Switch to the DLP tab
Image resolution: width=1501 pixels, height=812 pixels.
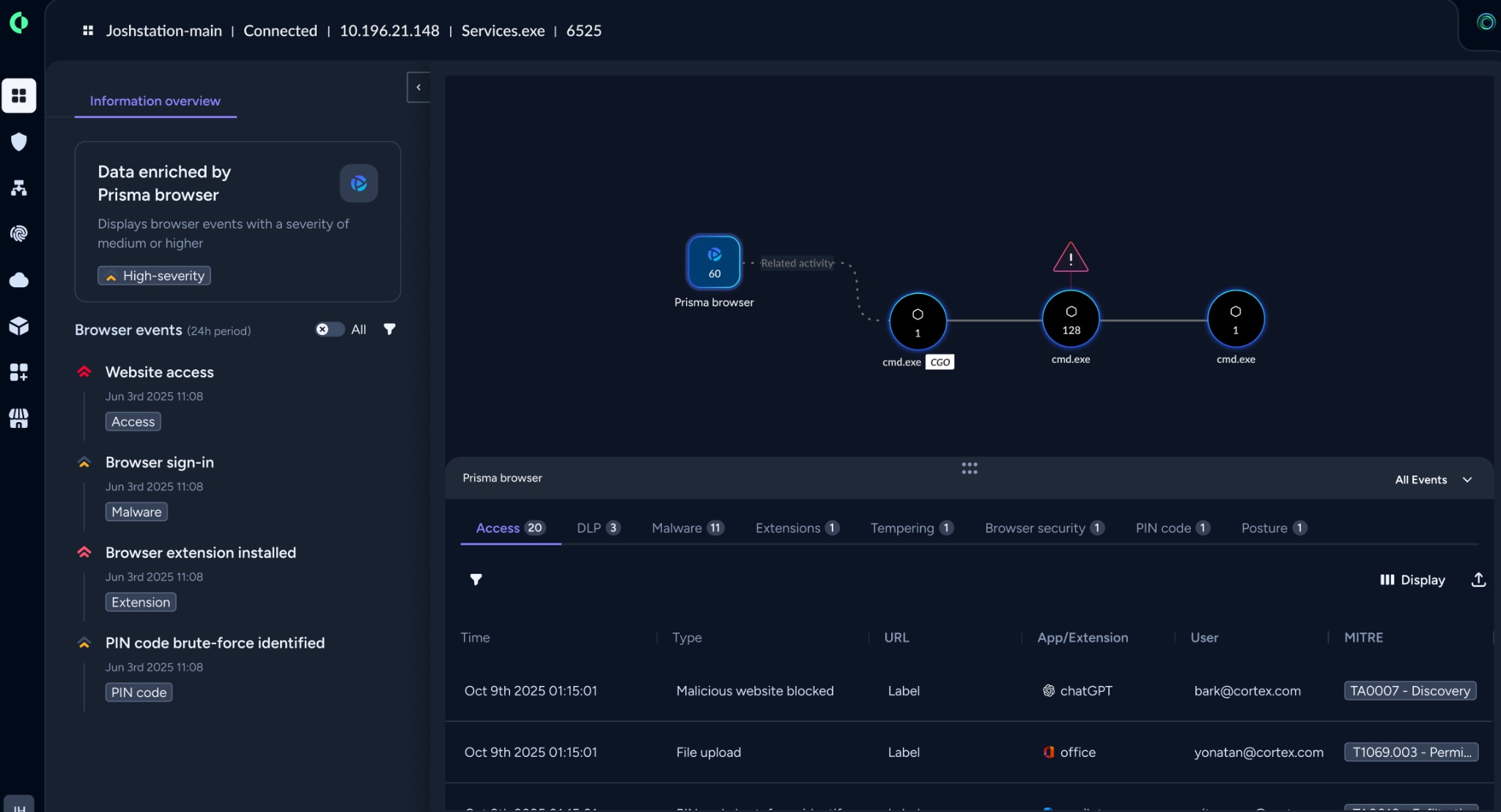coord(598,528)
